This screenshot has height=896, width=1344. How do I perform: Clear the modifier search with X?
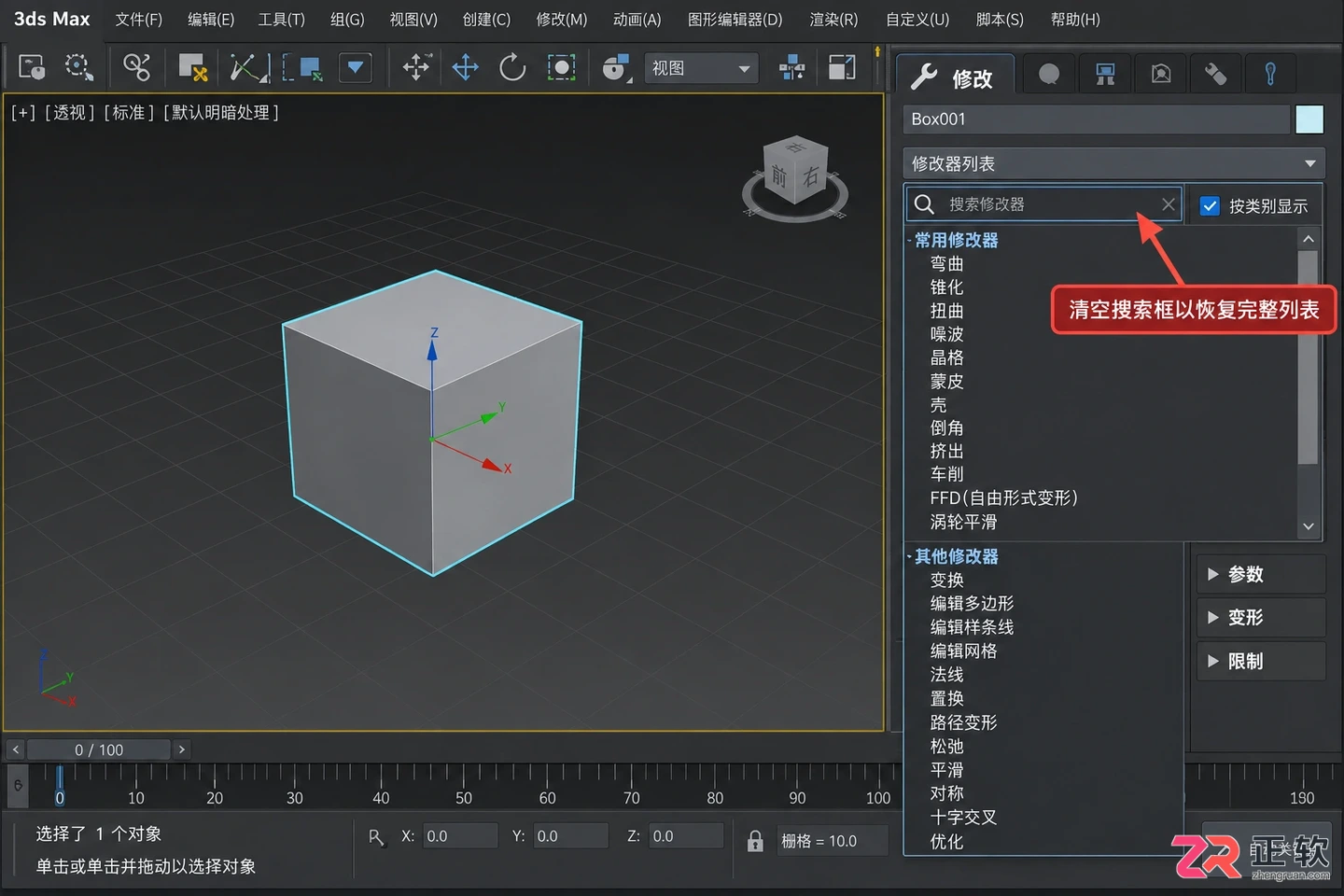tap(1168, 203)
